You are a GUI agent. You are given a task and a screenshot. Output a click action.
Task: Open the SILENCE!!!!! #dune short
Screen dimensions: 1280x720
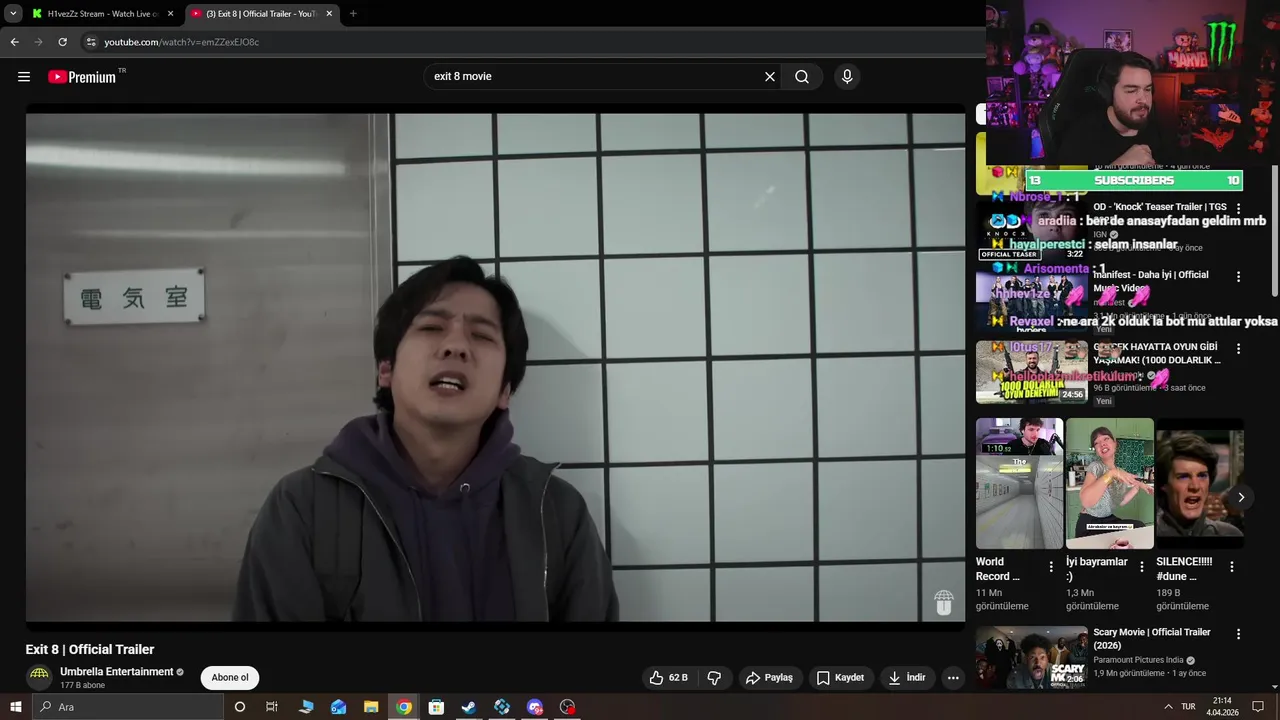tap(1199, 484)
